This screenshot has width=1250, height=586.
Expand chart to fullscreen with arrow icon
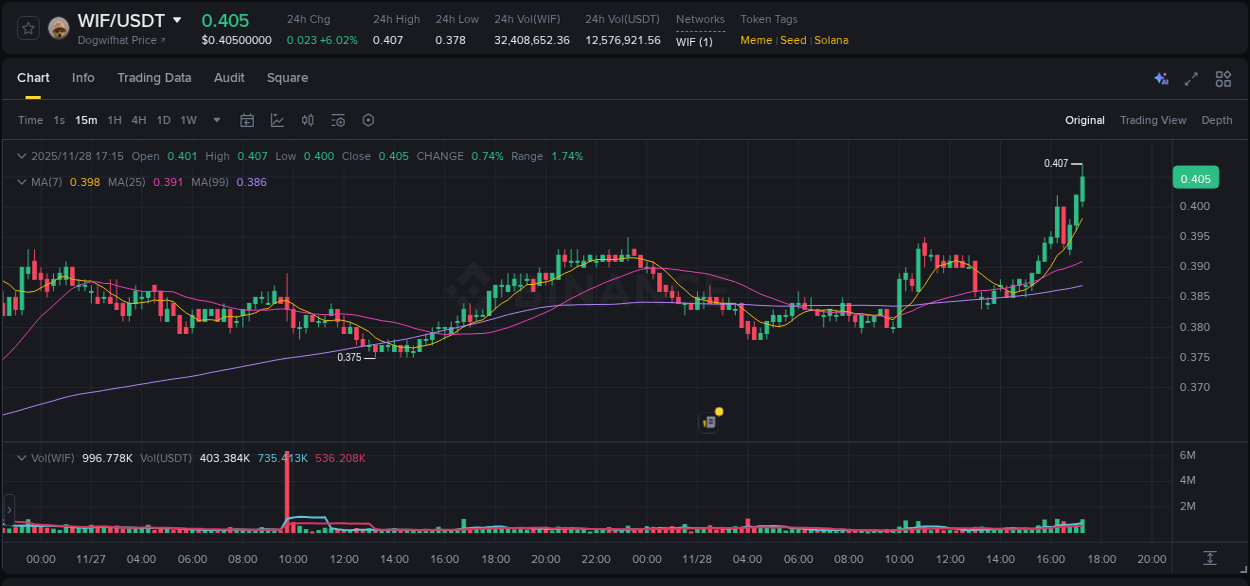click(1191, 78)
